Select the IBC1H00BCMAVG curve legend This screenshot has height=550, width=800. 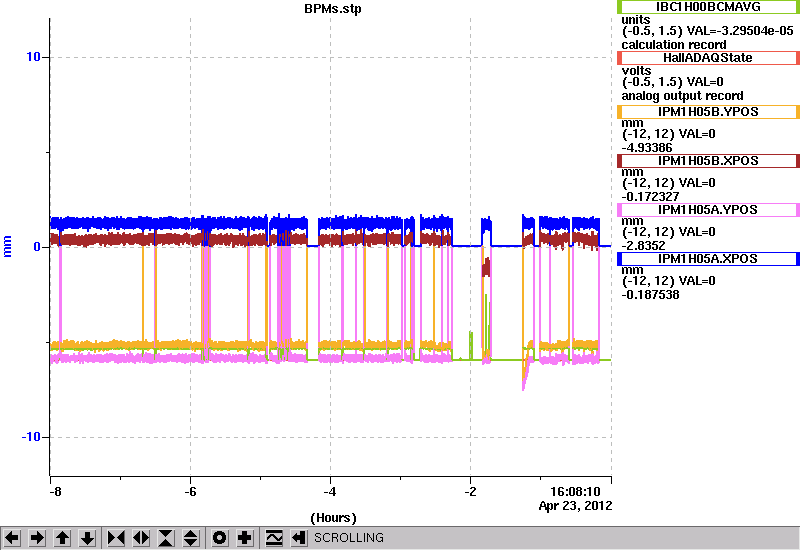pos(708,7)
